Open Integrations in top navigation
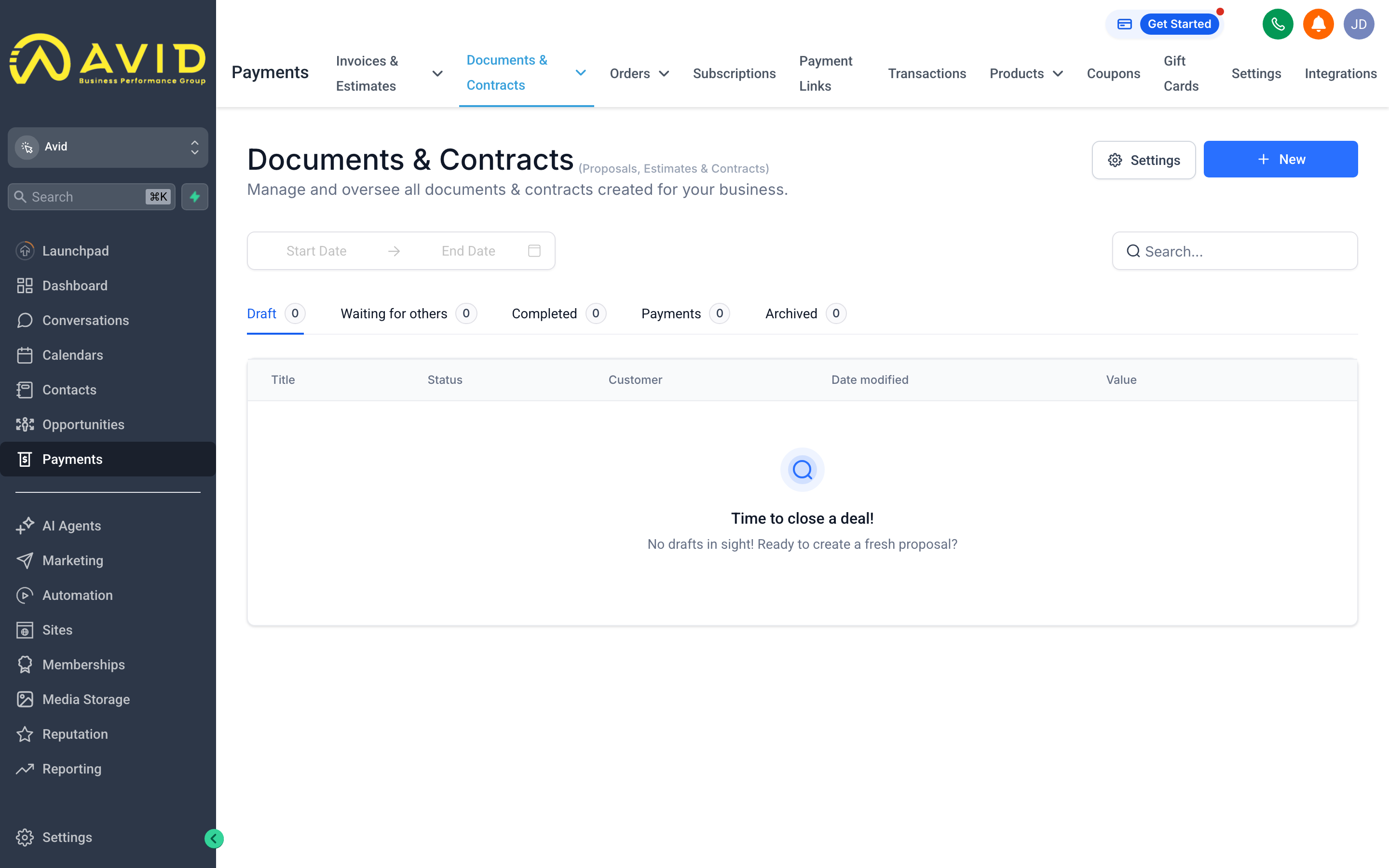1389x868 pixels. 1340,73
